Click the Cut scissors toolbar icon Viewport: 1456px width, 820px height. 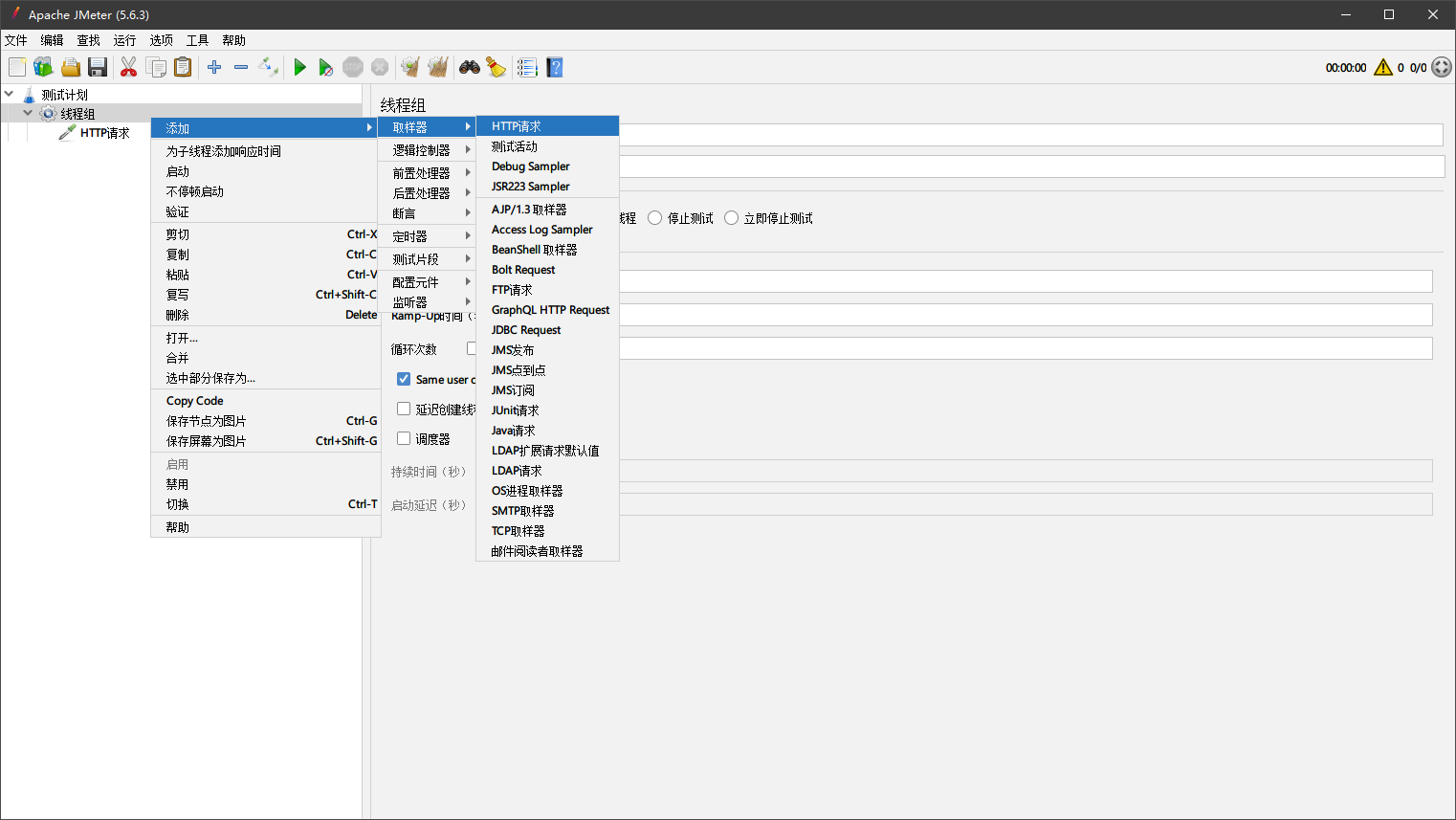(x=128, y=67)
